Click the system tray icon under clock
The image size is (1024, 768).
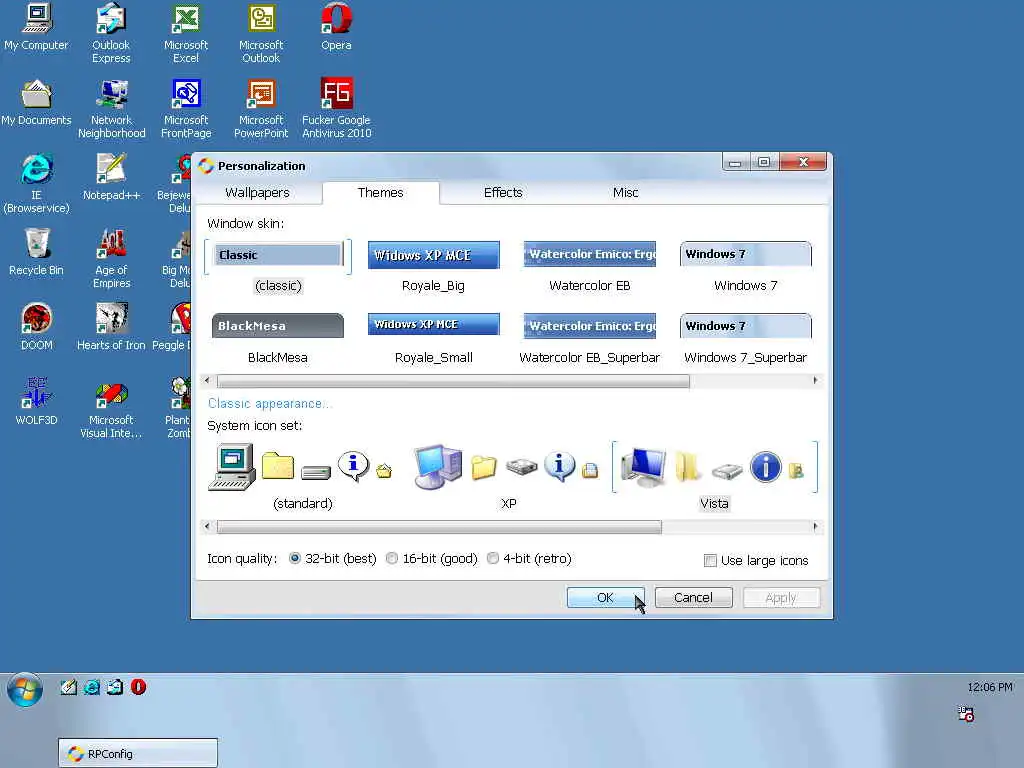point(966,714)
